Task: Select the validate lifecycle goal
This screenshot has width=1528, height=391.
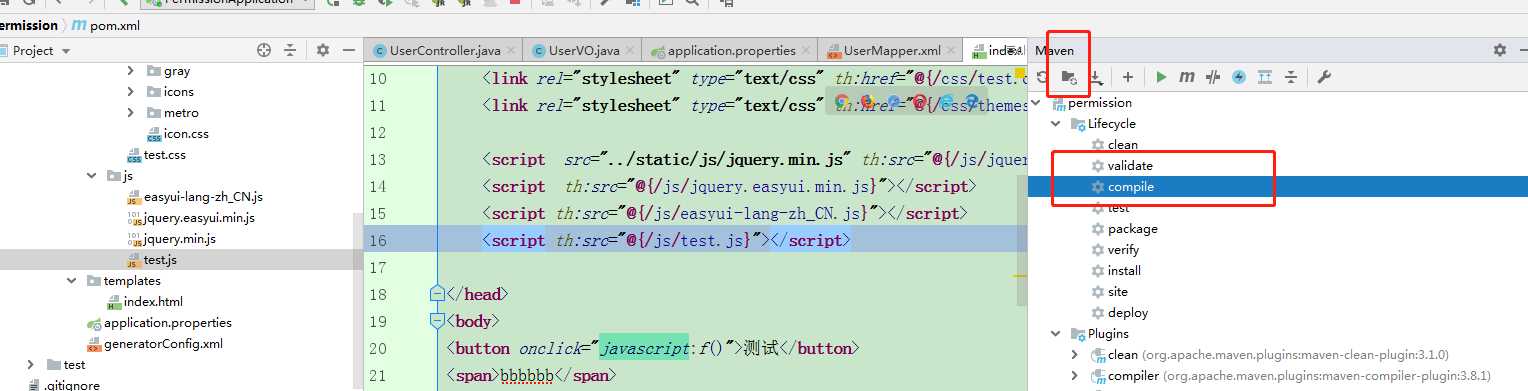Action: coord(1122,166)
